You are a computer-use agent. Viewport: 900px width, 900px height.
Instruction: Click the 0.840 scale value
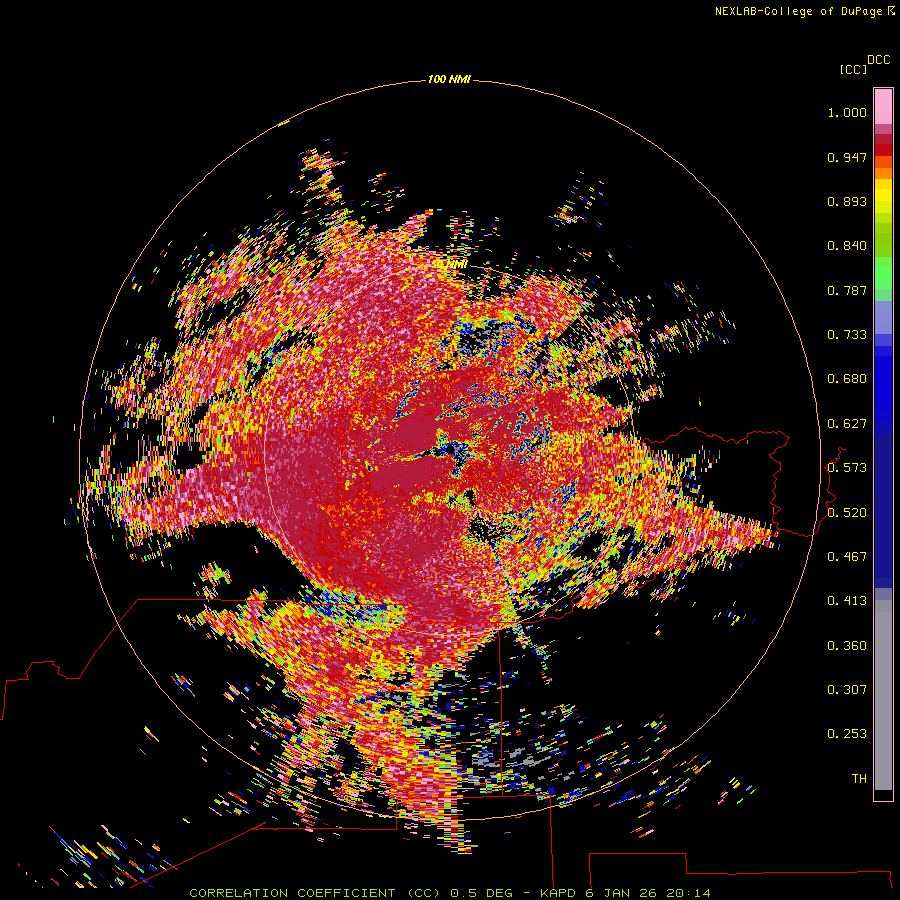847,246
